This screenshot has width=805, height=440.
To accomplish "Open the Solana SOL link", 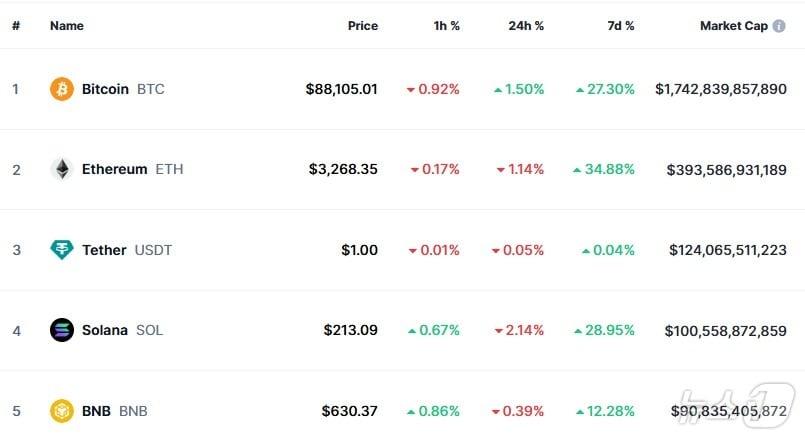I will pyautogui.click(x=122, y=329).
